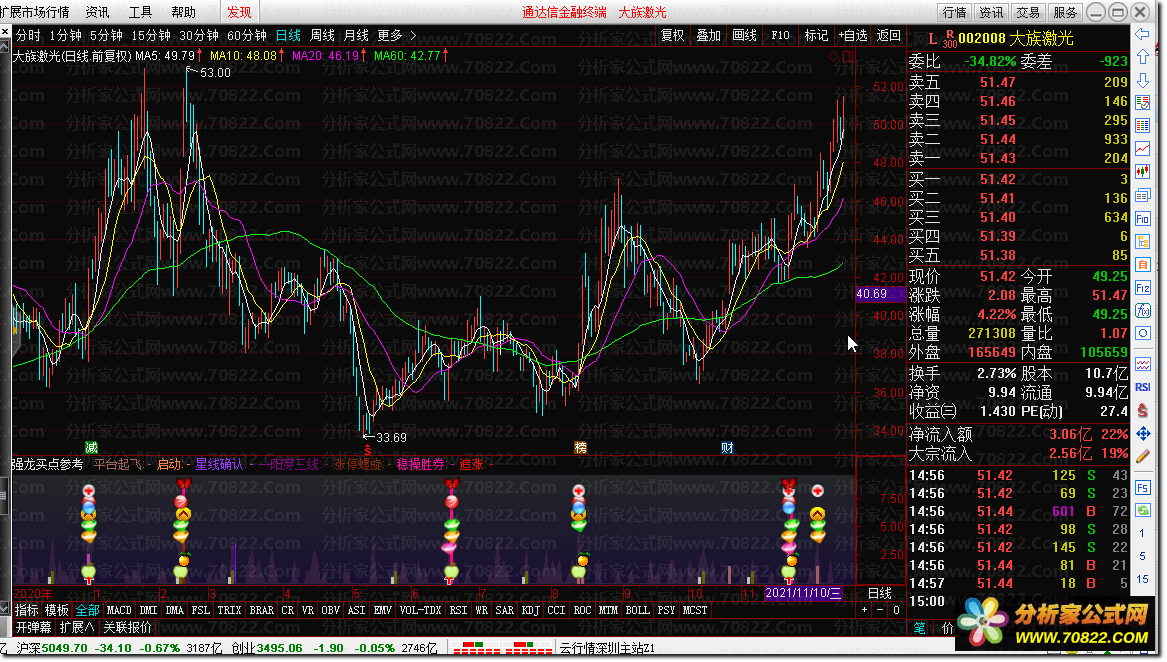Image resolution: width=1167 pixels, height=662 pixels.
Task: Click the '−' zoom out chart control
Action: click(880, 611)
